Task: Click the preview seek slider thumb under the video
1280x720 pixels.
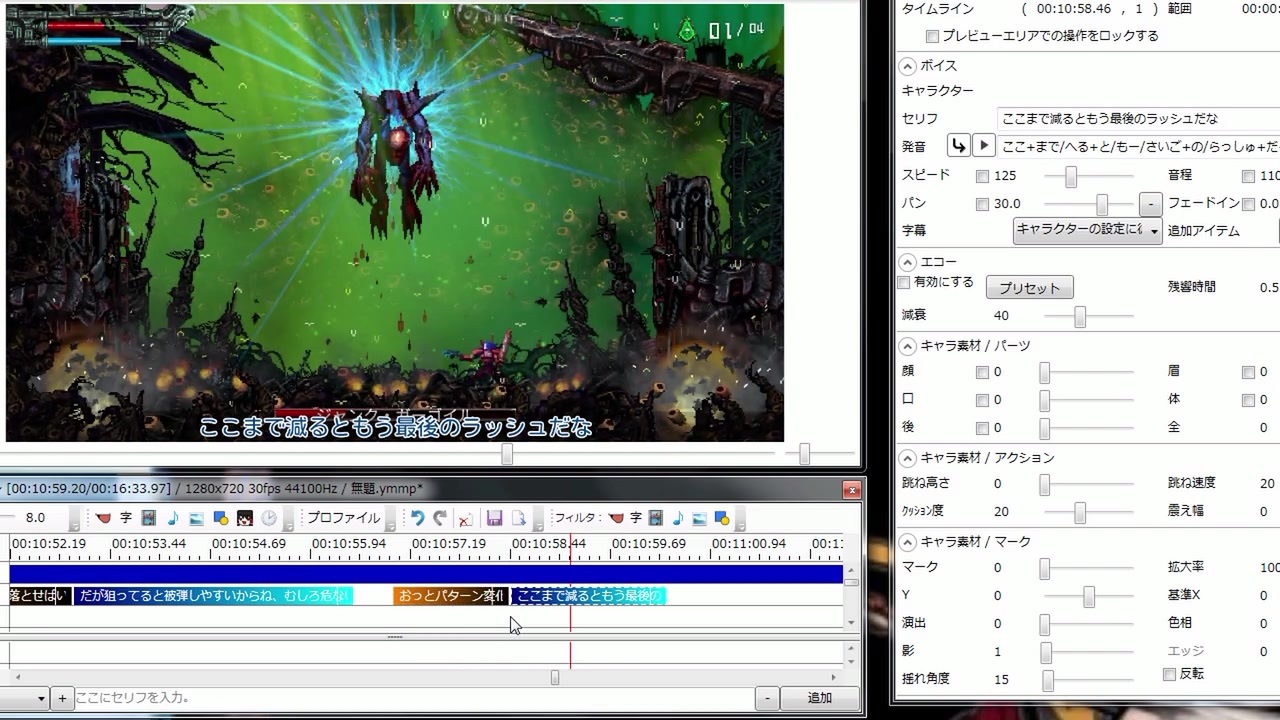Action: pos(507,454)
